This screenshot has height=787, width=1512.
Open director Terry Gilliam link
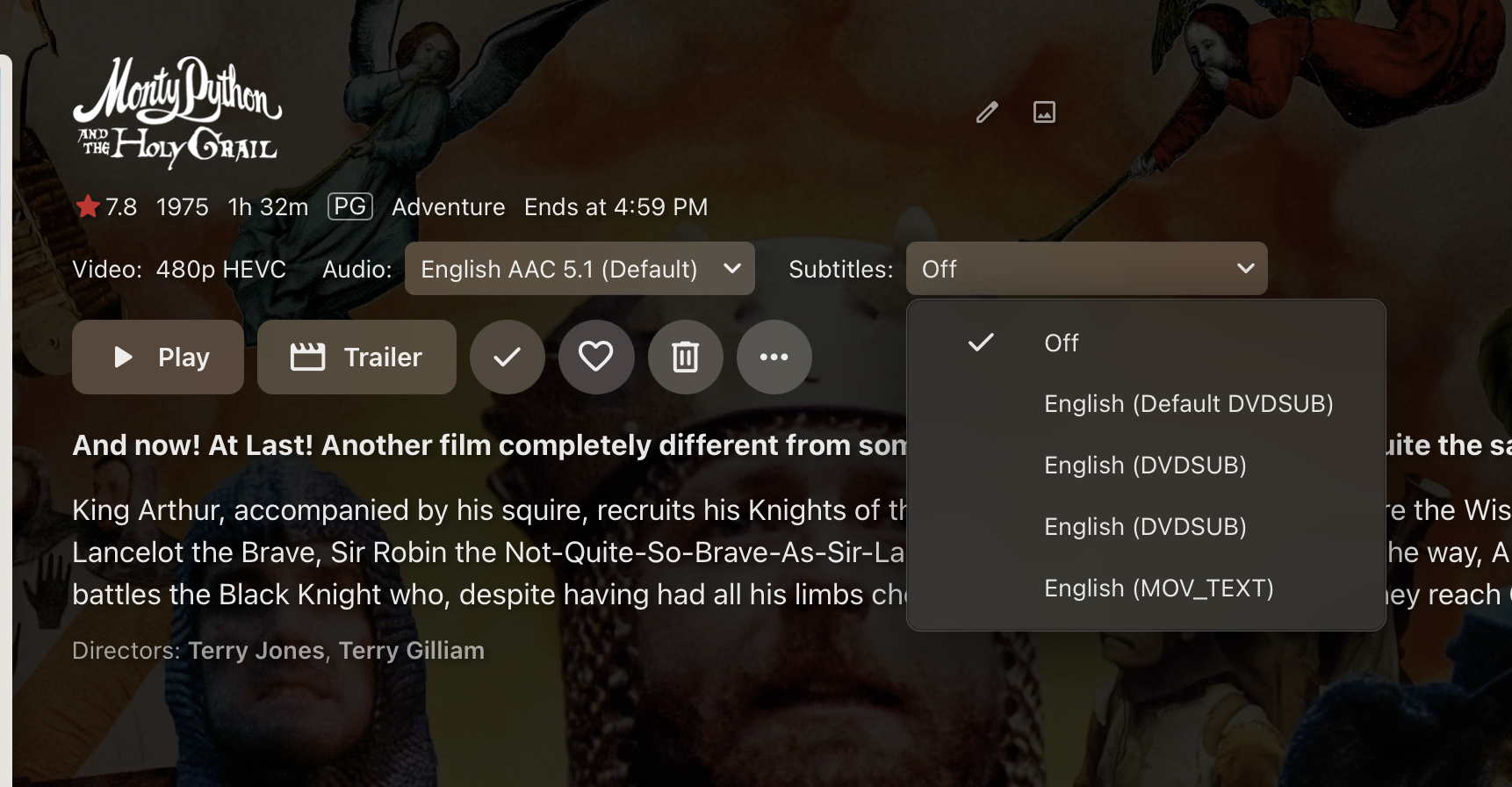411,651
